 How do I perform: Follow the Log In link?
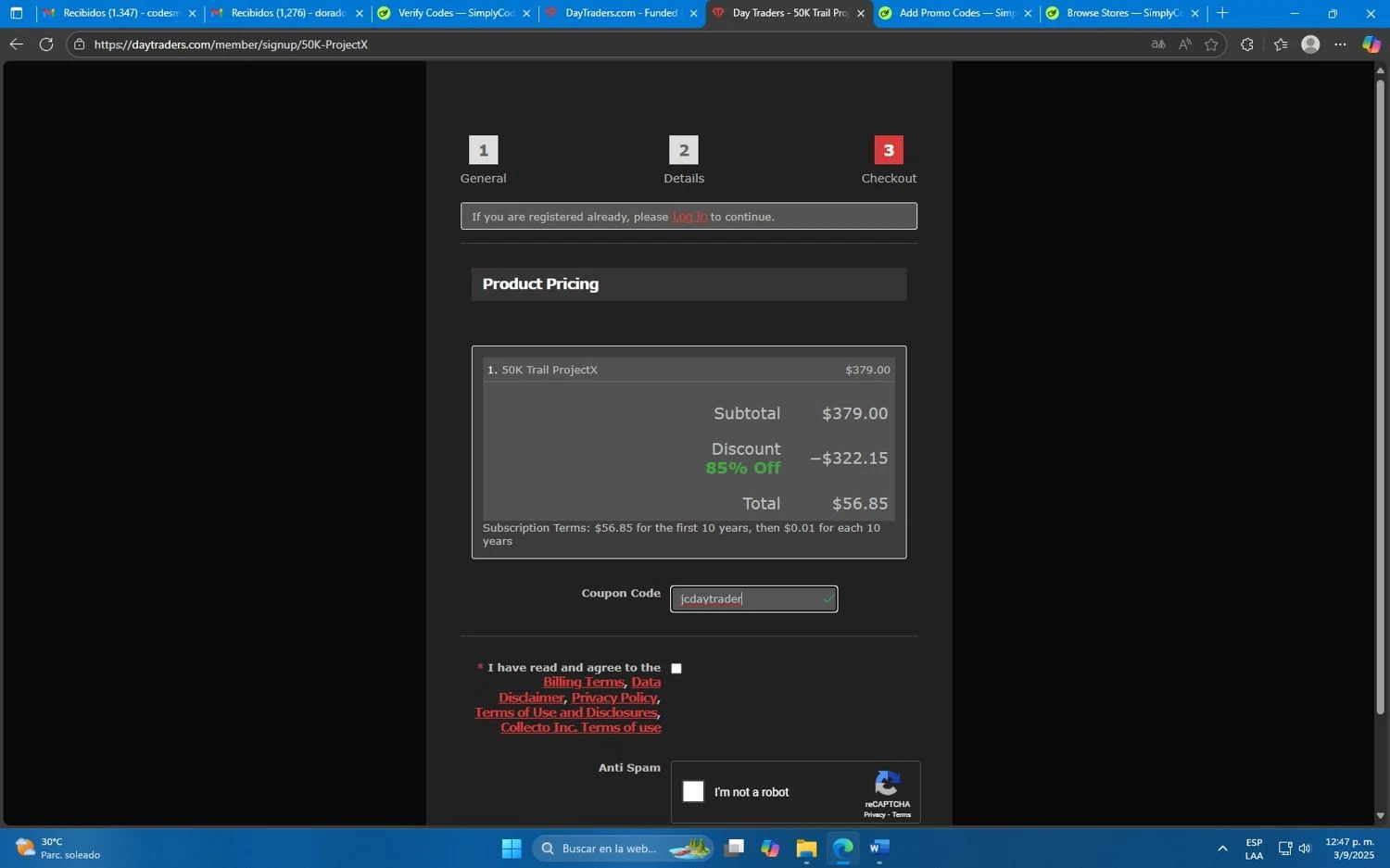(689, 217)
